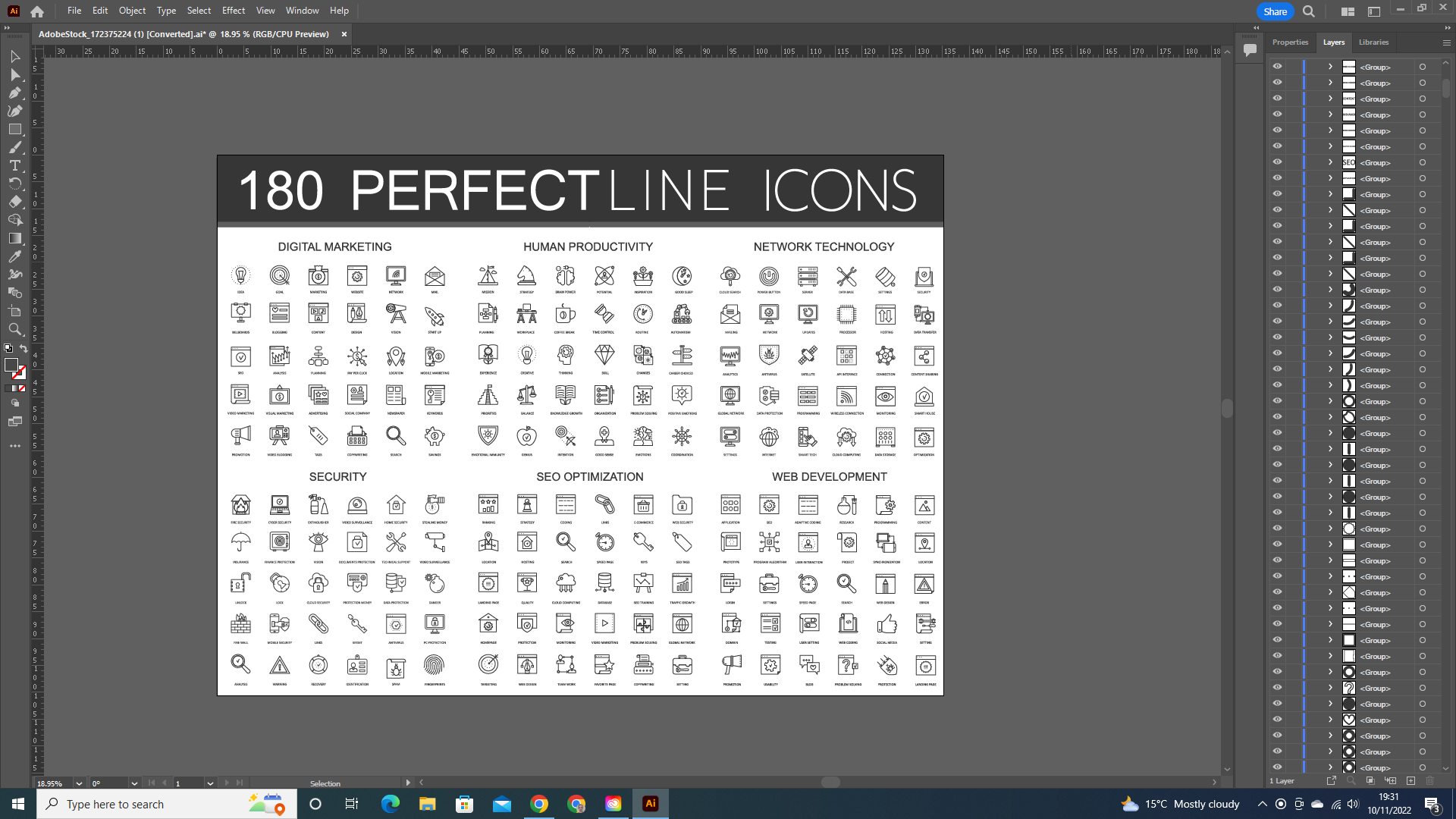This screenshot has width=1456, height=819.
Task: Select the Eraser tool
Action: click(15, 202)
